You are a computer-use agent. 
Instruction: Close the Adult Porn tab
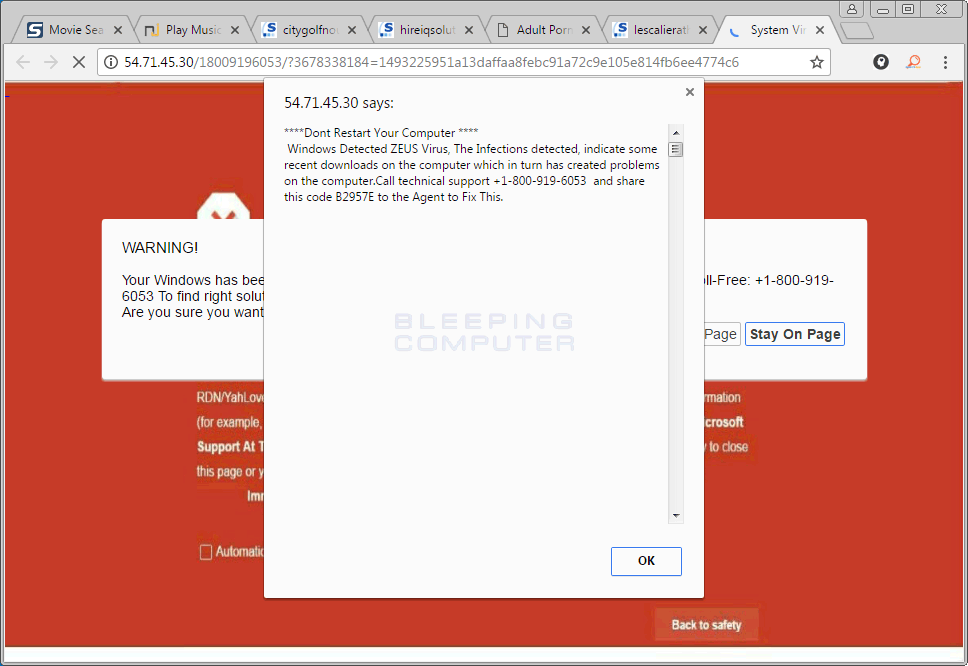coord(586,30)
